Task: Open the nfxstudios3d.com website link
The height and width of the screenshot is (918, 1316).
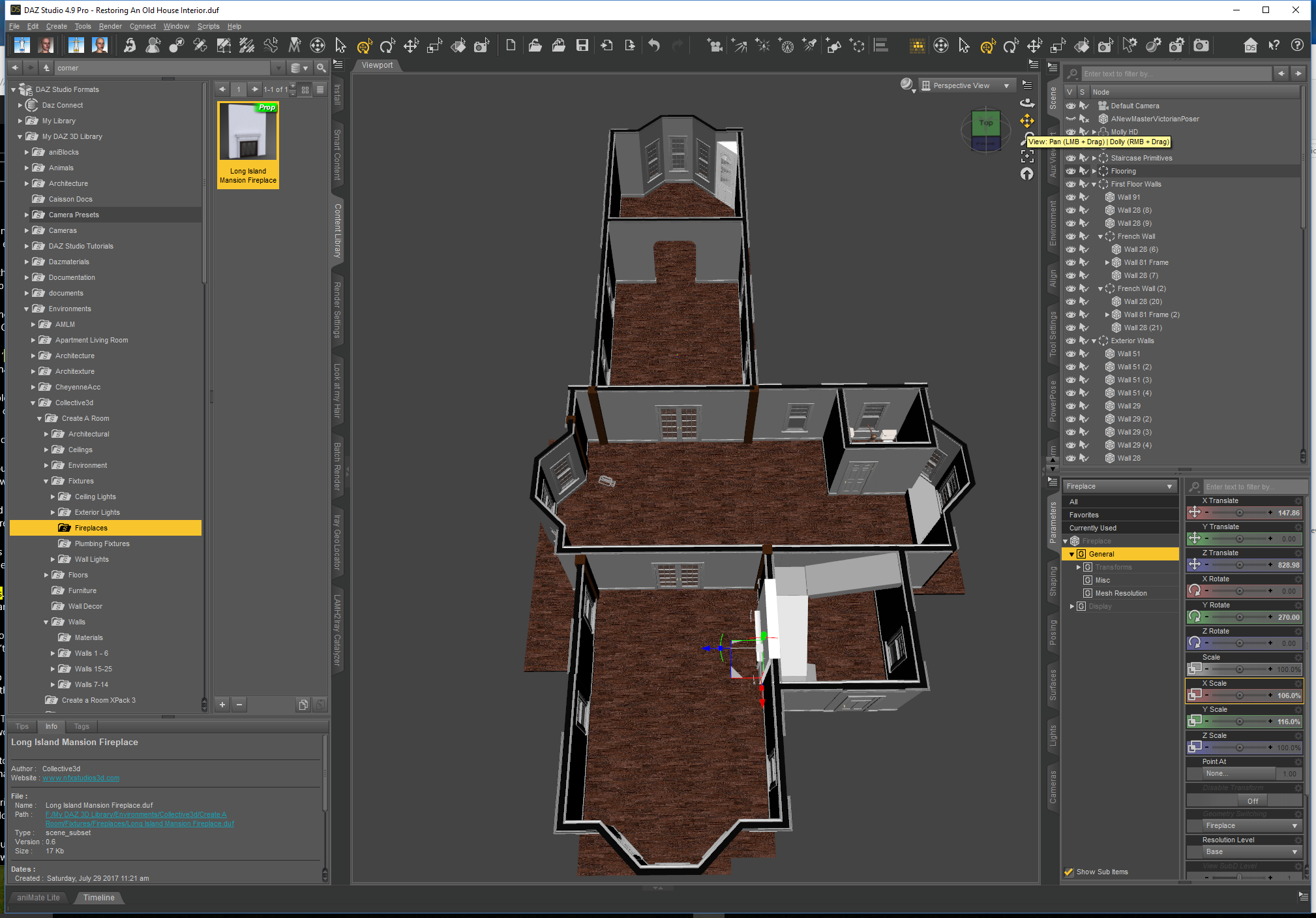Action: pos(81,778)
